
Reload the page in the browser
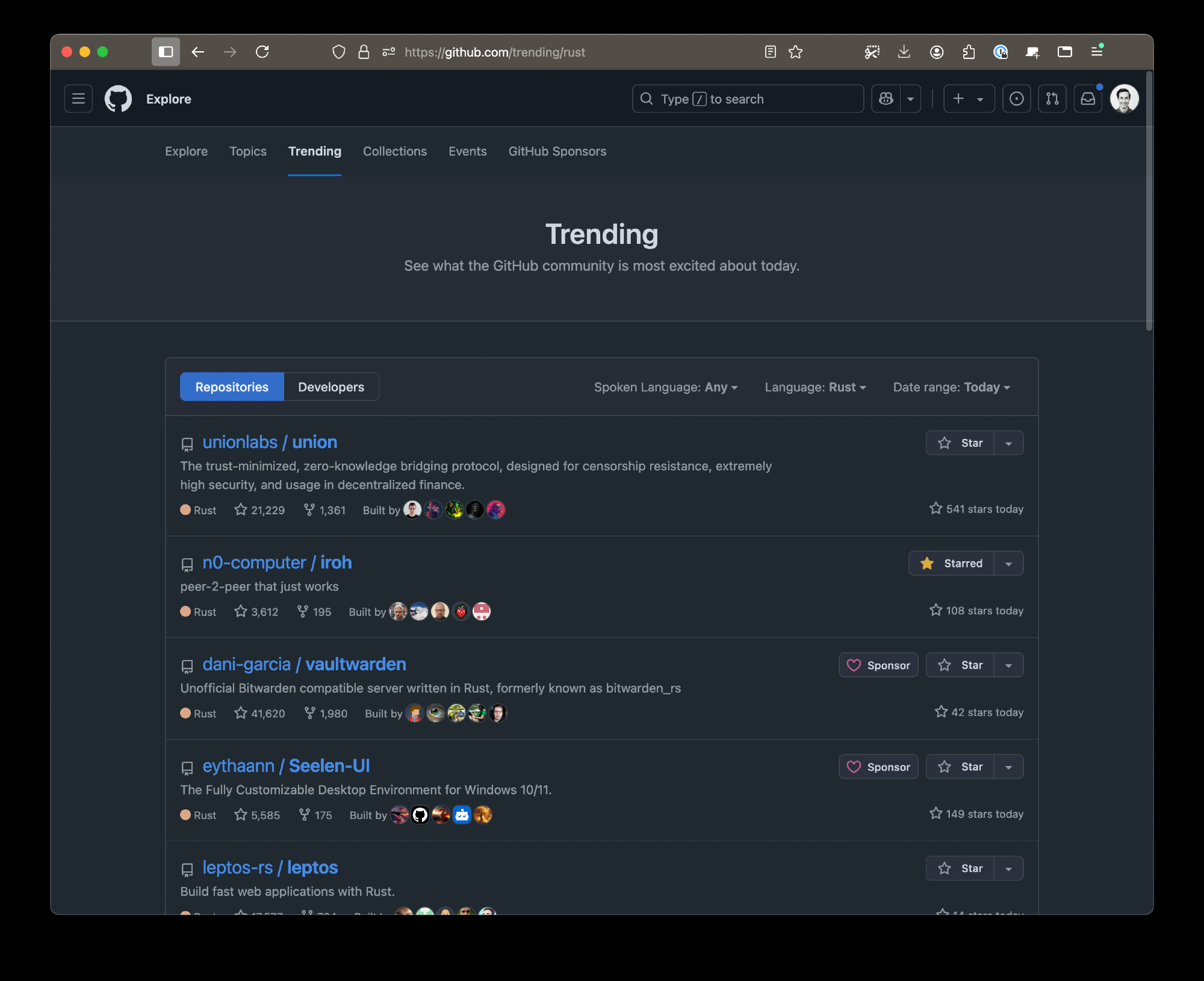[x=262, y=52]
